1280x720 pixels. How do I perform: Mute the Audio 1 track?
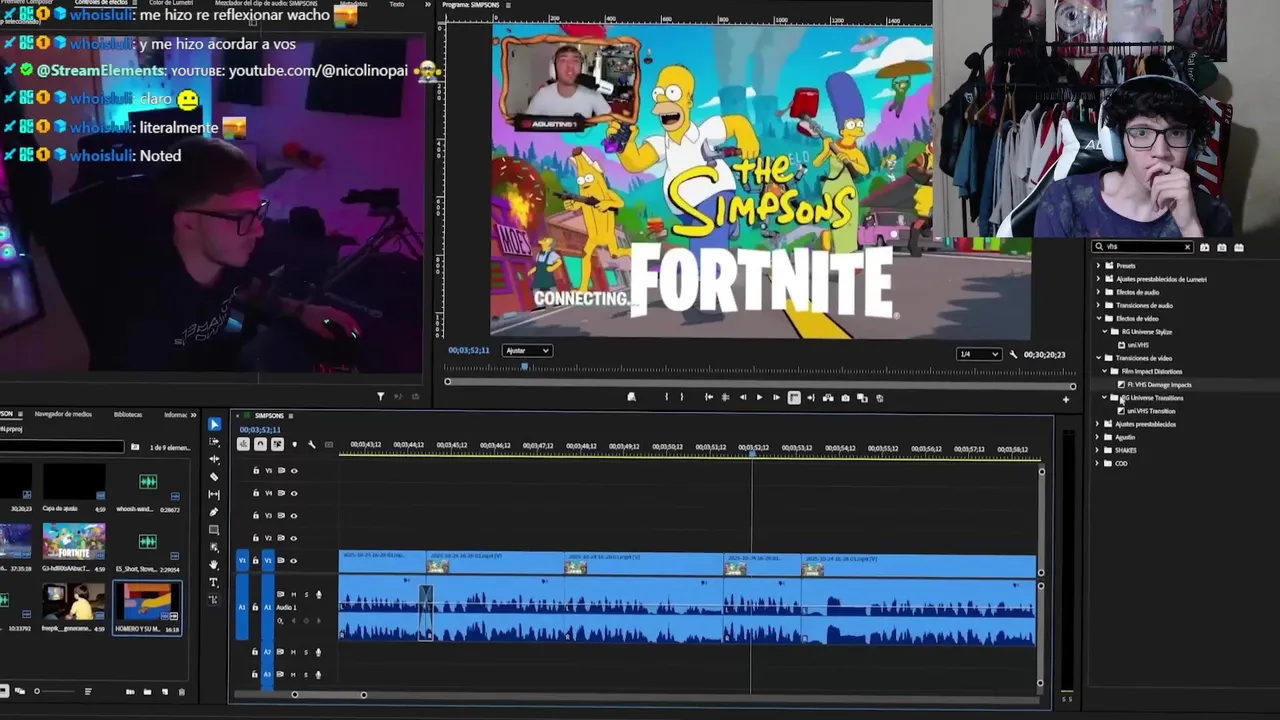(x=294, y=594)
